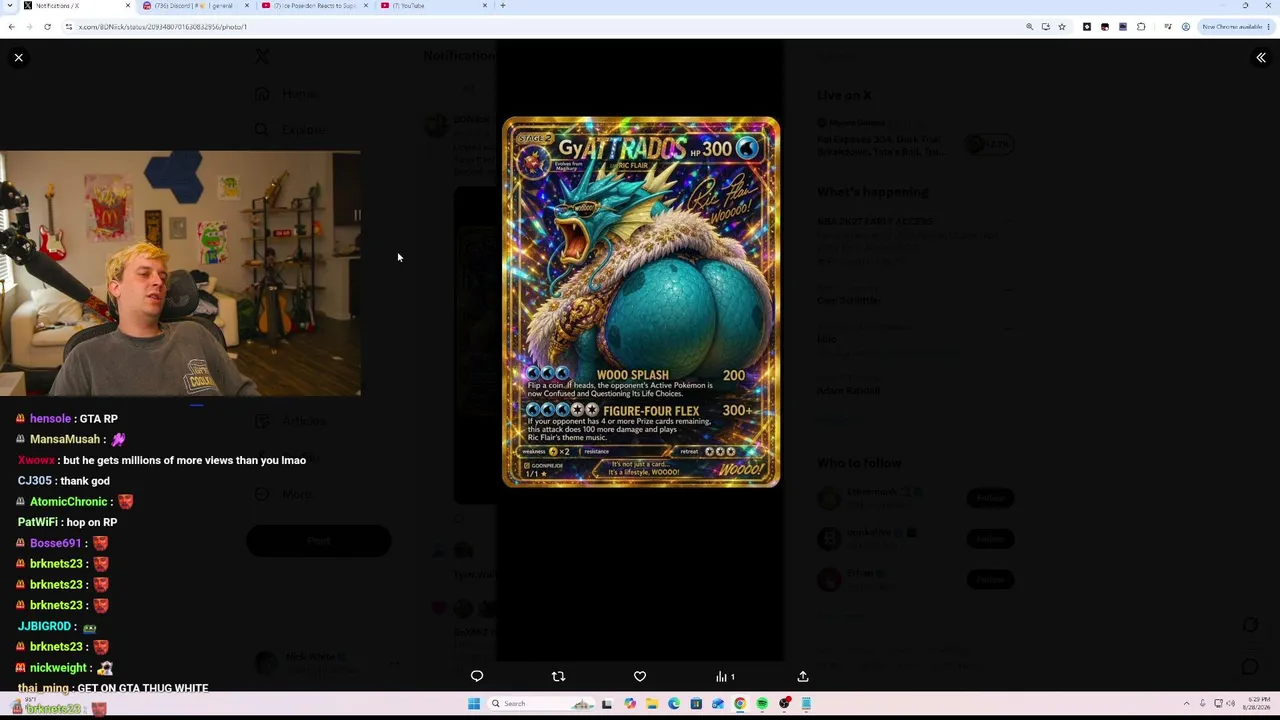The image size is (1280, 720).
Task: Open the Windows Start menu
Action: tap(474, 704)
